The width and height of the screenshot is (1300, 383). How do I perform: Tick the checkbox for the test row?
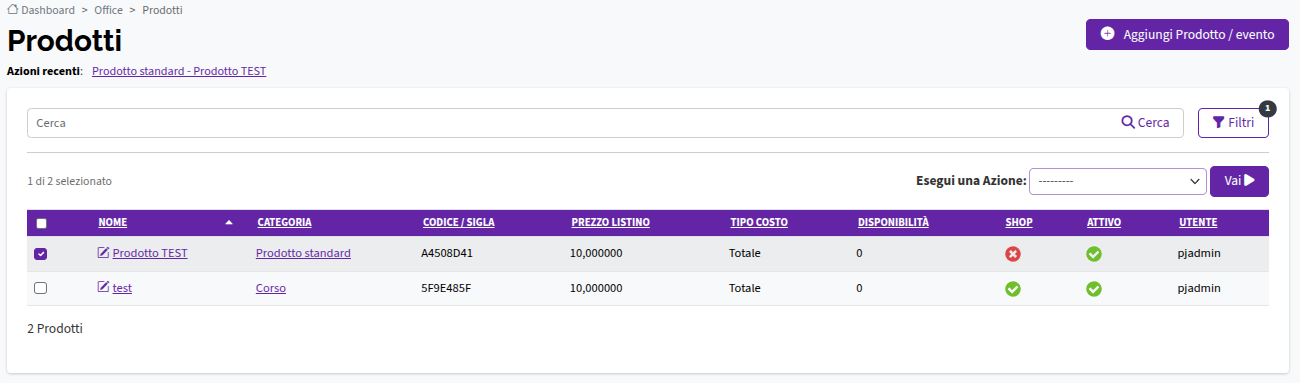pos(41,288)
